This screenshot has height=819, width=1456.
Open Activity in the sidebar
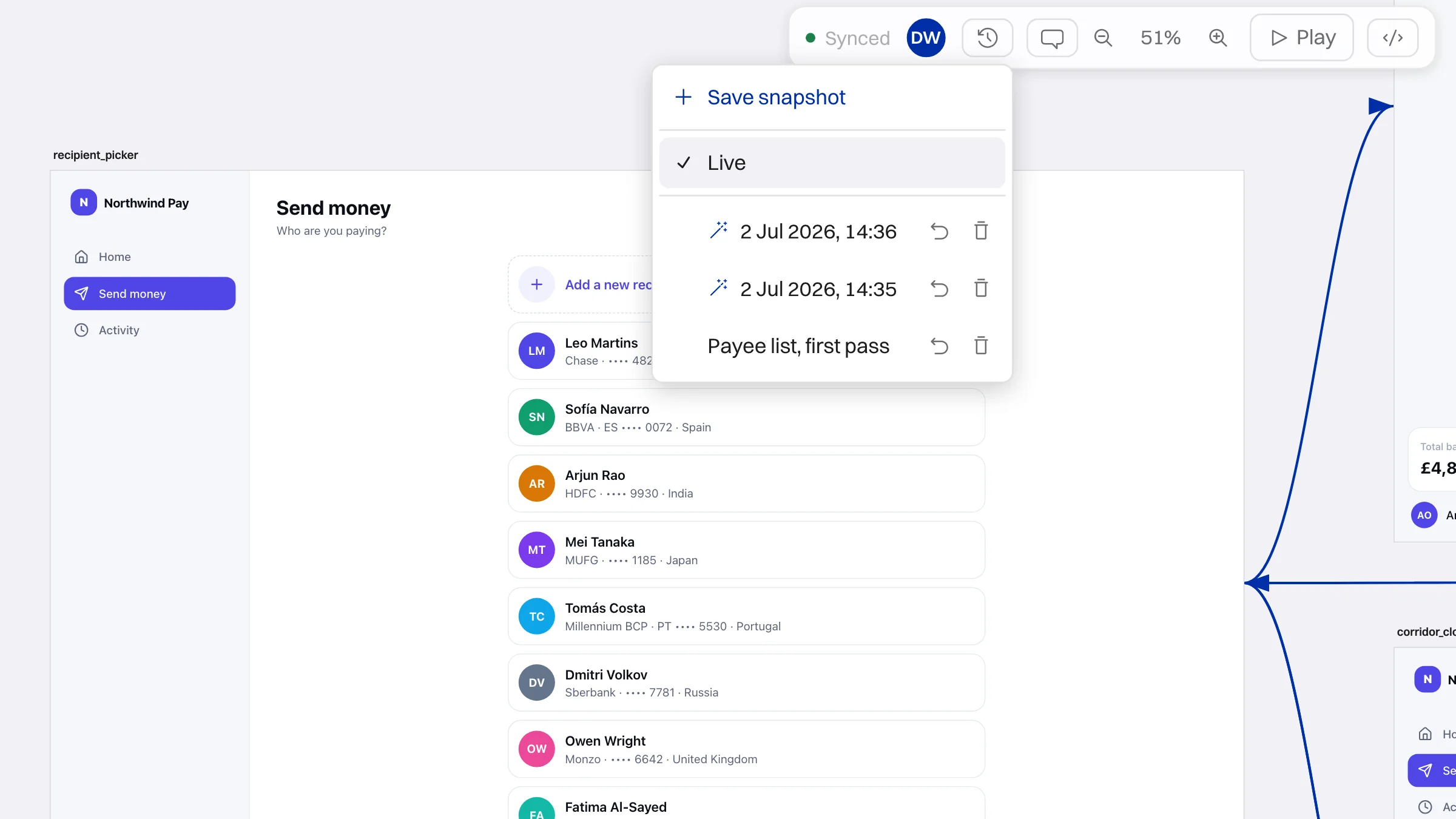pos(149,330)
